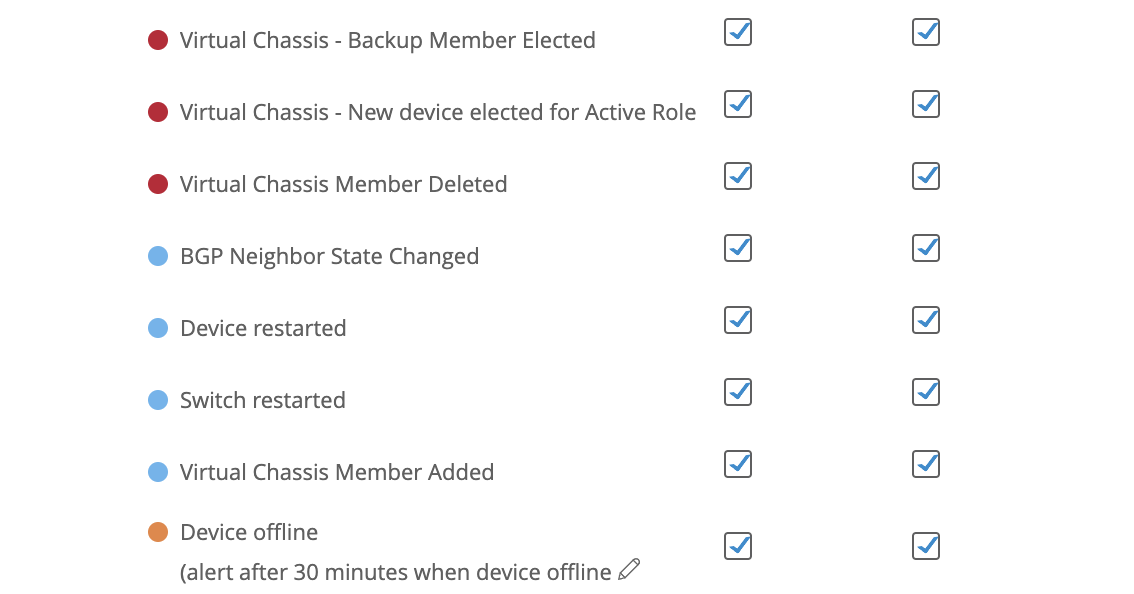Toggle second checkbox for Device restarted

pyautogui.click(x=926, y=320)
